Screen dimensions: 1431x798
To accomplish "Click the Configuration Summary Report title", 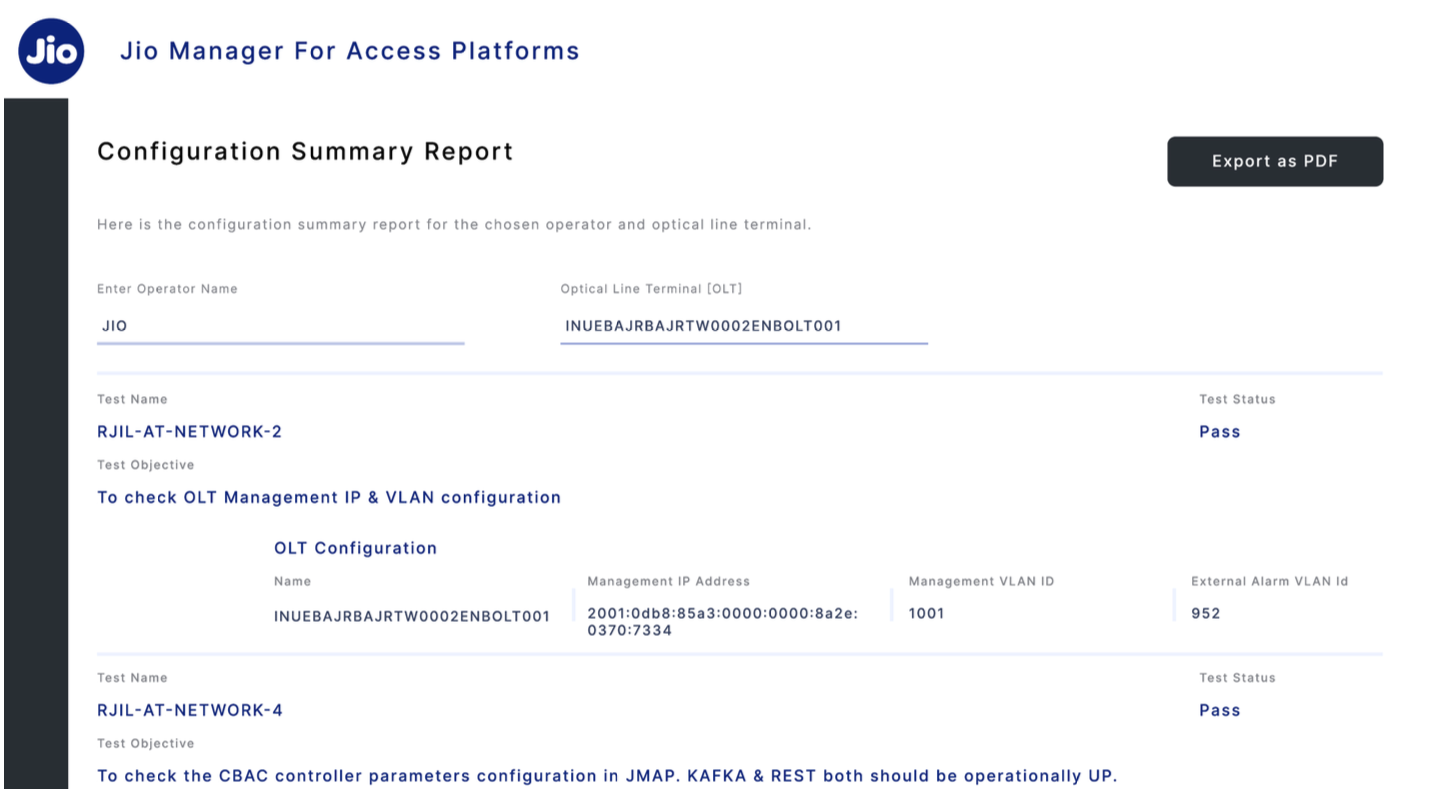I will (x=304, y=151).
